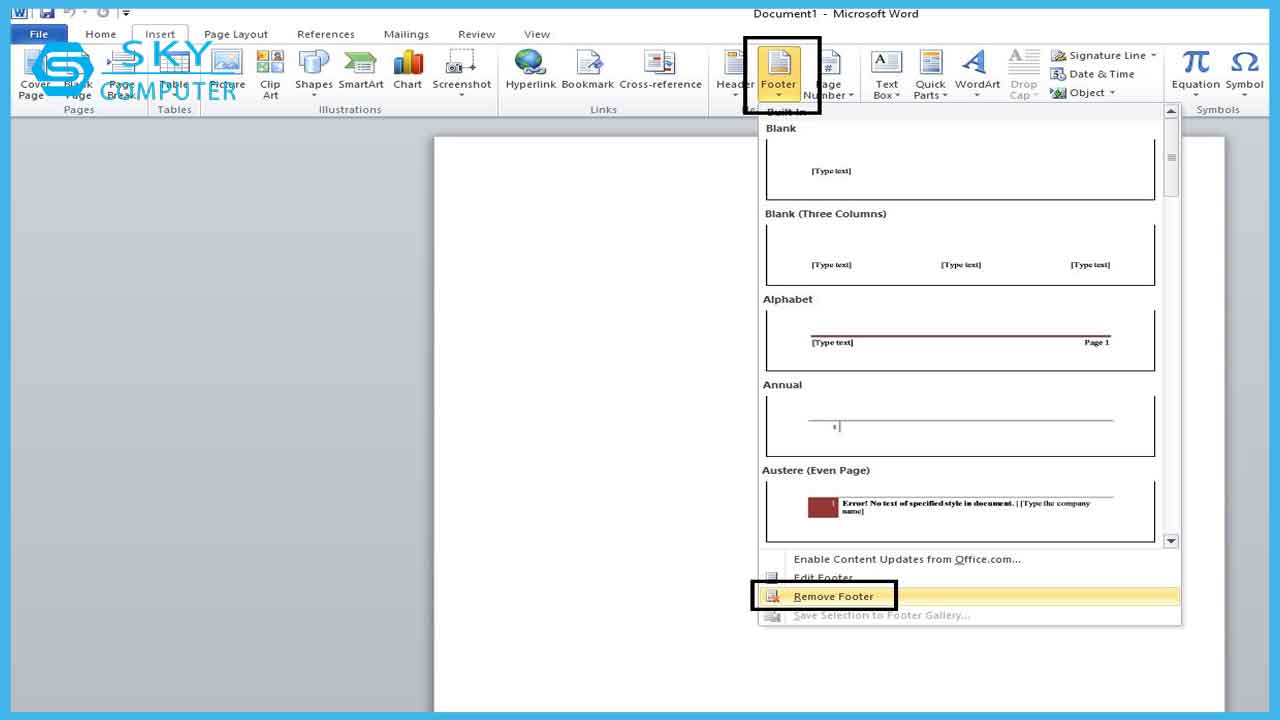Choose Edit Footer from the menu

coord(969,577)
